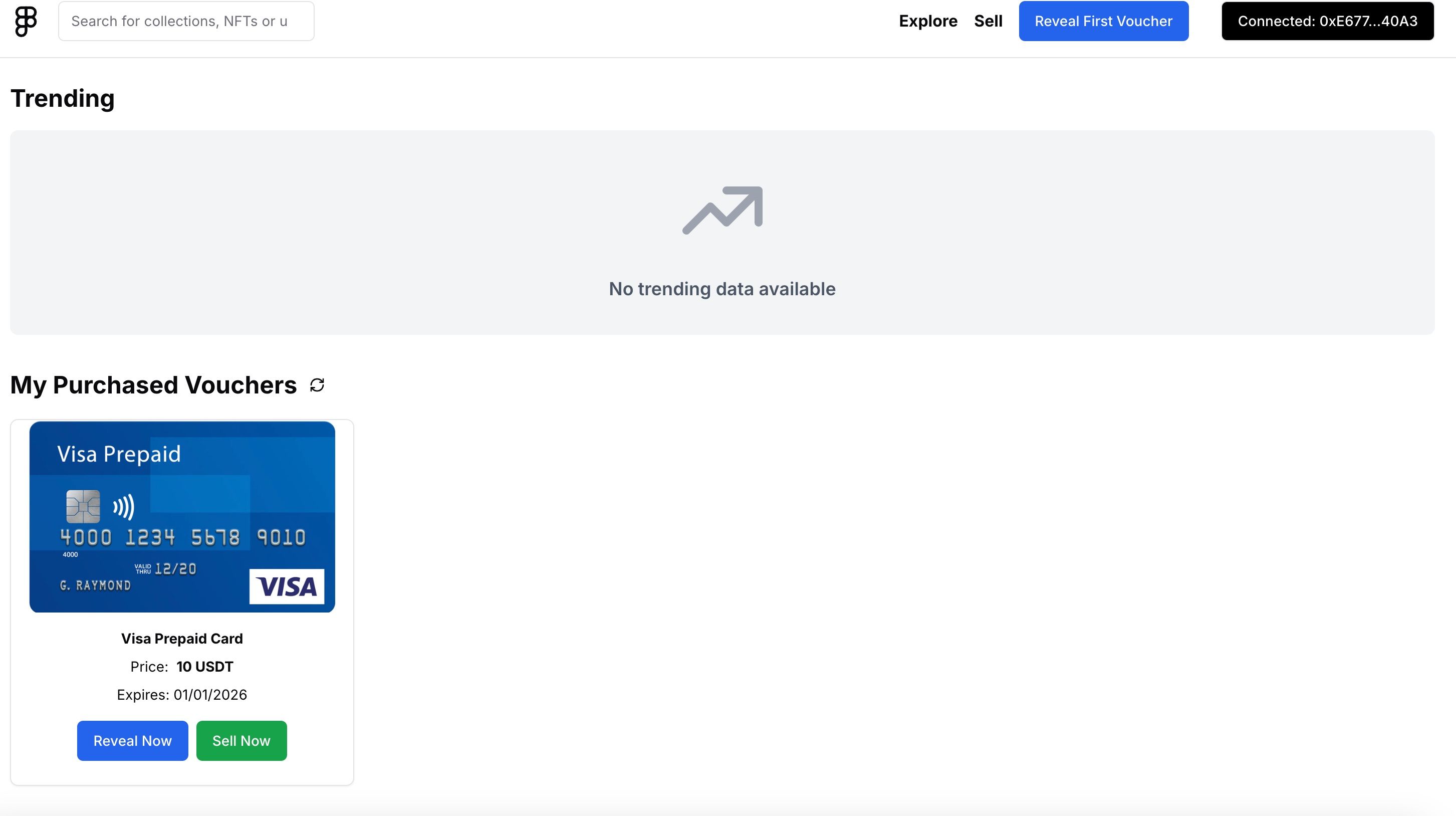1456x816 pixels.
Task: Select the Visa Prepaid Card title
Action: pos(182,639)
